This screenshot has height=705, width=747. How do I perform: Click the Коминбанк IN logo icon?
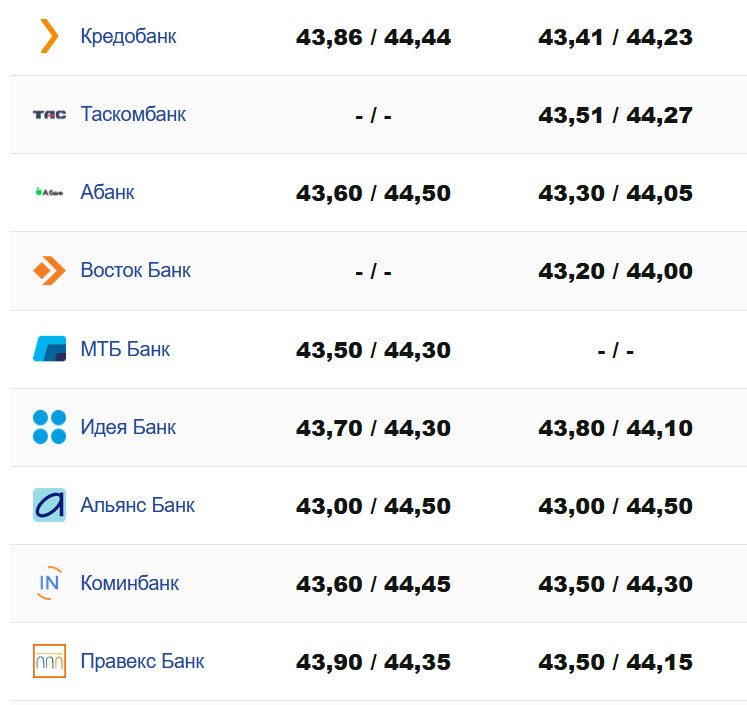point(49,583)
